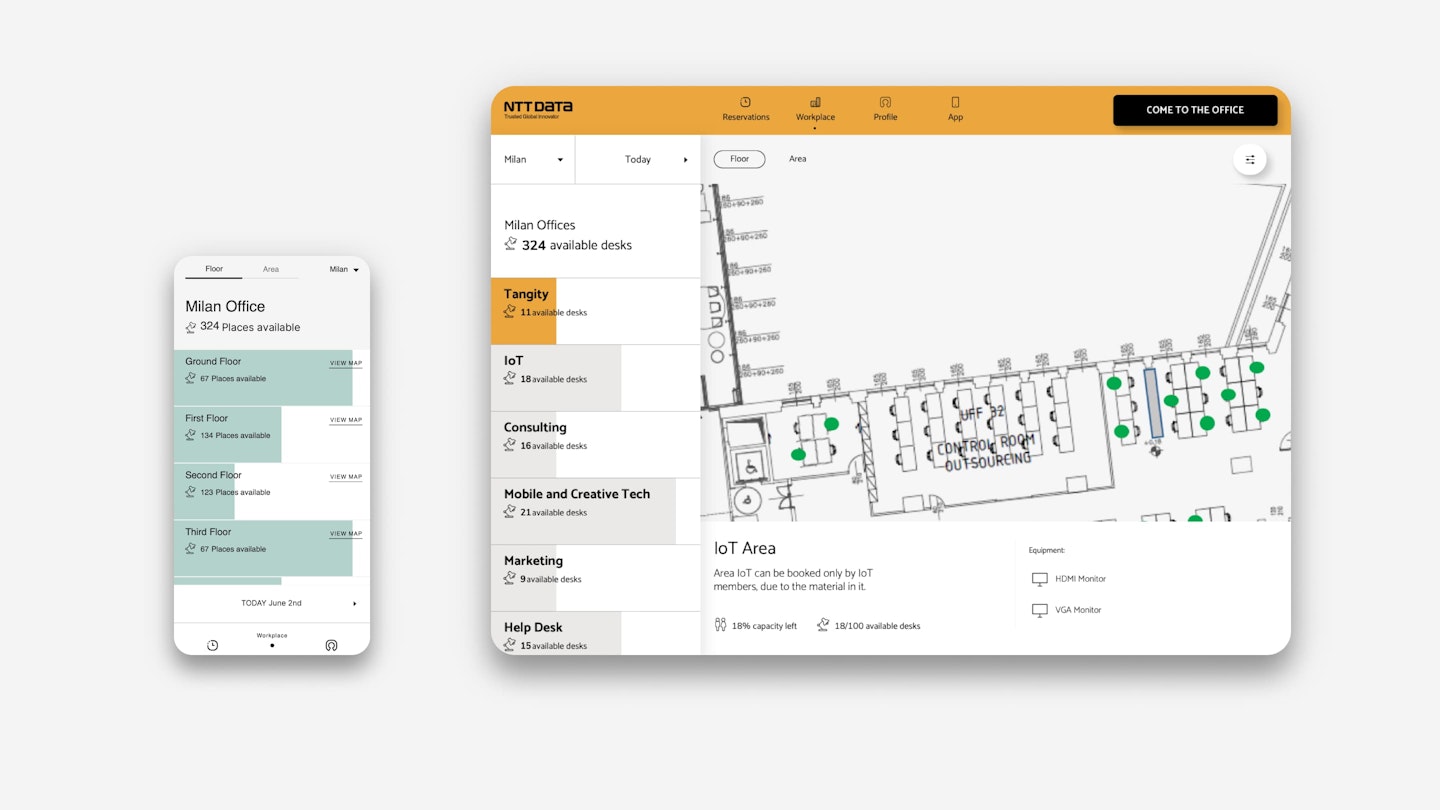Expand Milan city dropdown on tablet

click(x=534, y=160)
